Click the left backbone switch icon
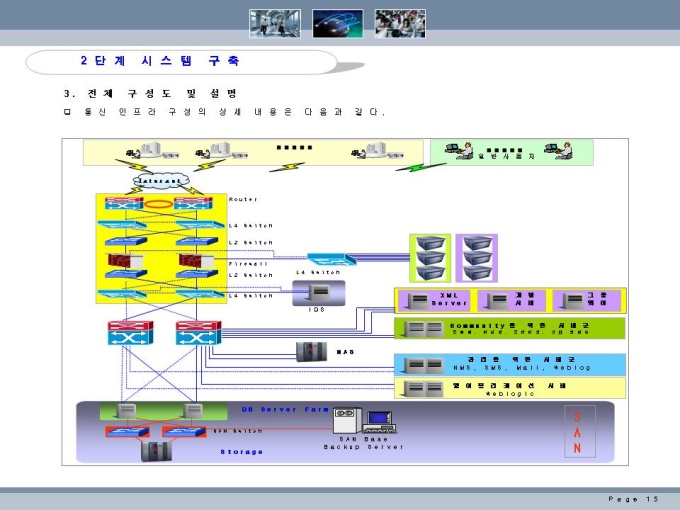Image resolution: width=680 pixels, height=510 pixels. tap(130, 333)
